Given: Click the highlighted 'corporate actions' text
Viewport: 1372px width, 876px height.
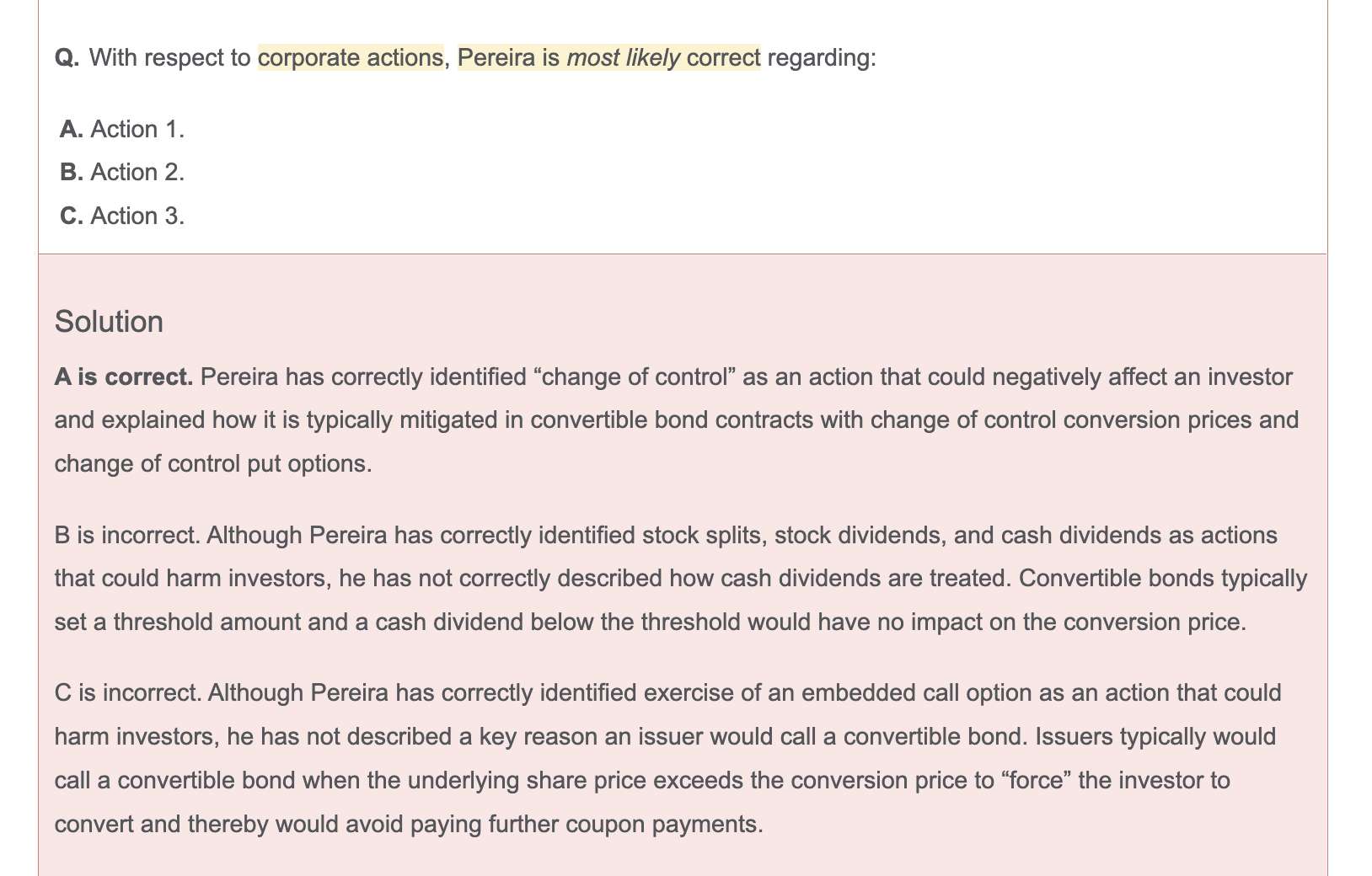Looking at the screenshot, I should (x=351, y=57).
